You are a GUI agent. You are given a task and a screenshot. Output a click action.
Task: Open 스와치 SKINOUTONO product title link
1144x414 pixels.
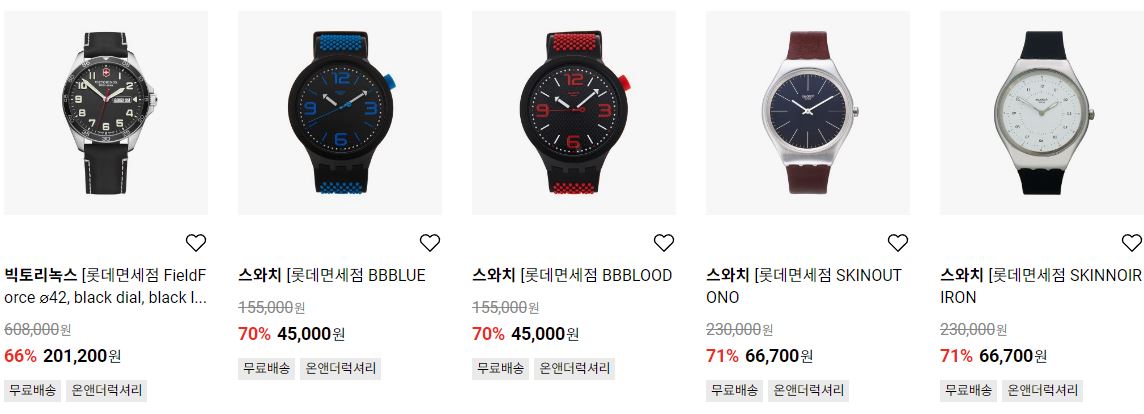(x=804, y=286)
